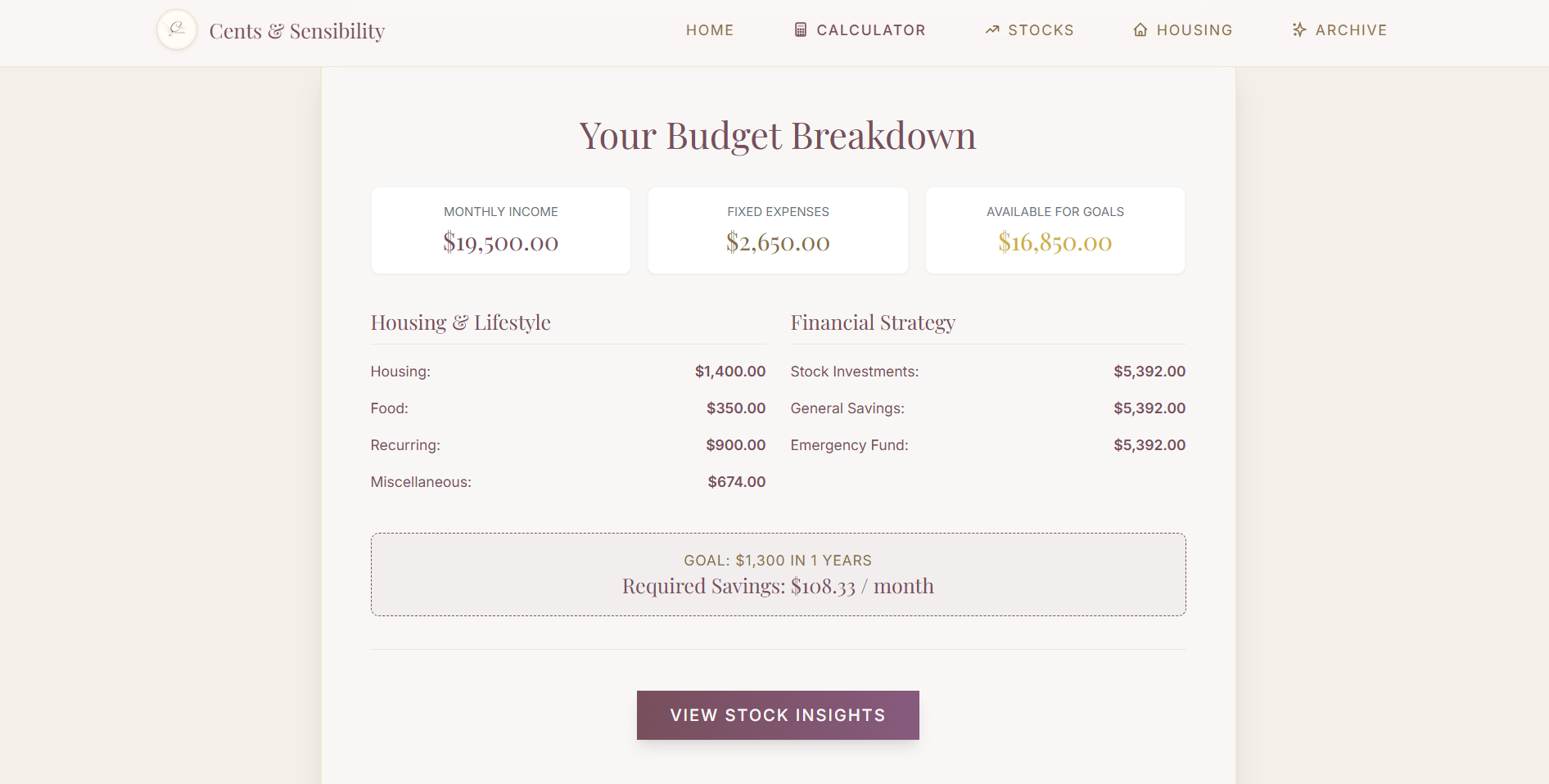Select the Fixed Expenses card
The width and height of the screenshot is (1549, 784).
point(778,230)
